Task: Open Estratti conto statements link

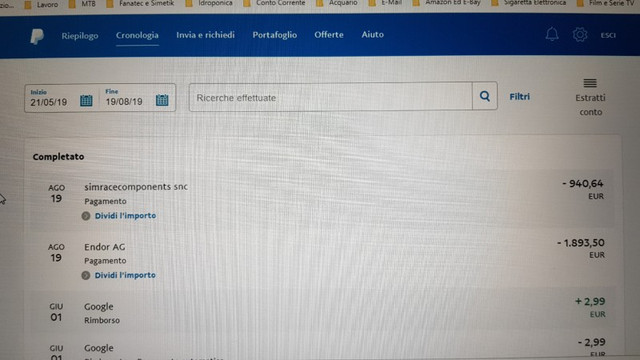Action: 590,104
